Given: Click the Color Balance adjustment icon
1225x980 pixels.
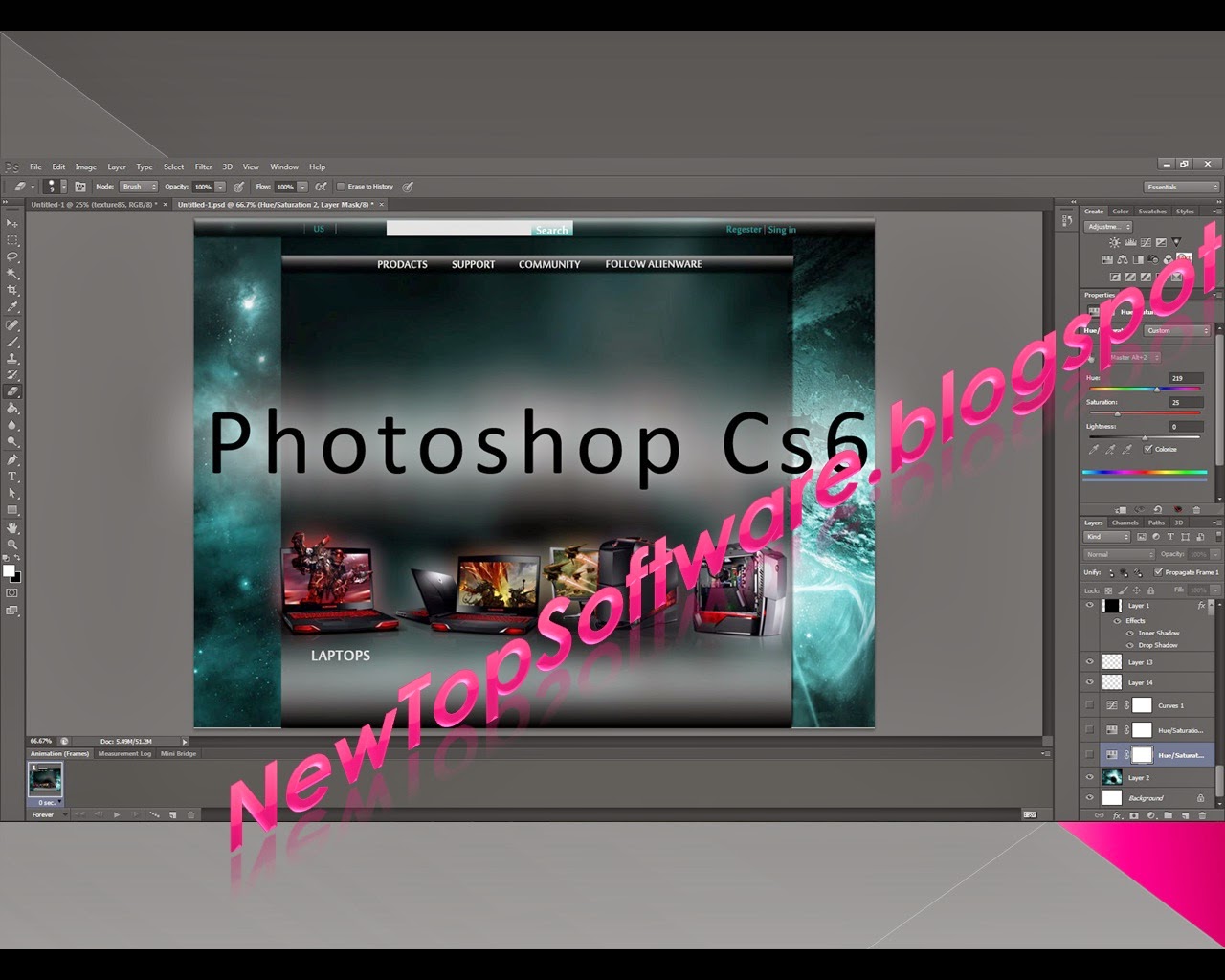Looking at the screenshot, I should [x=1124, y=259].
